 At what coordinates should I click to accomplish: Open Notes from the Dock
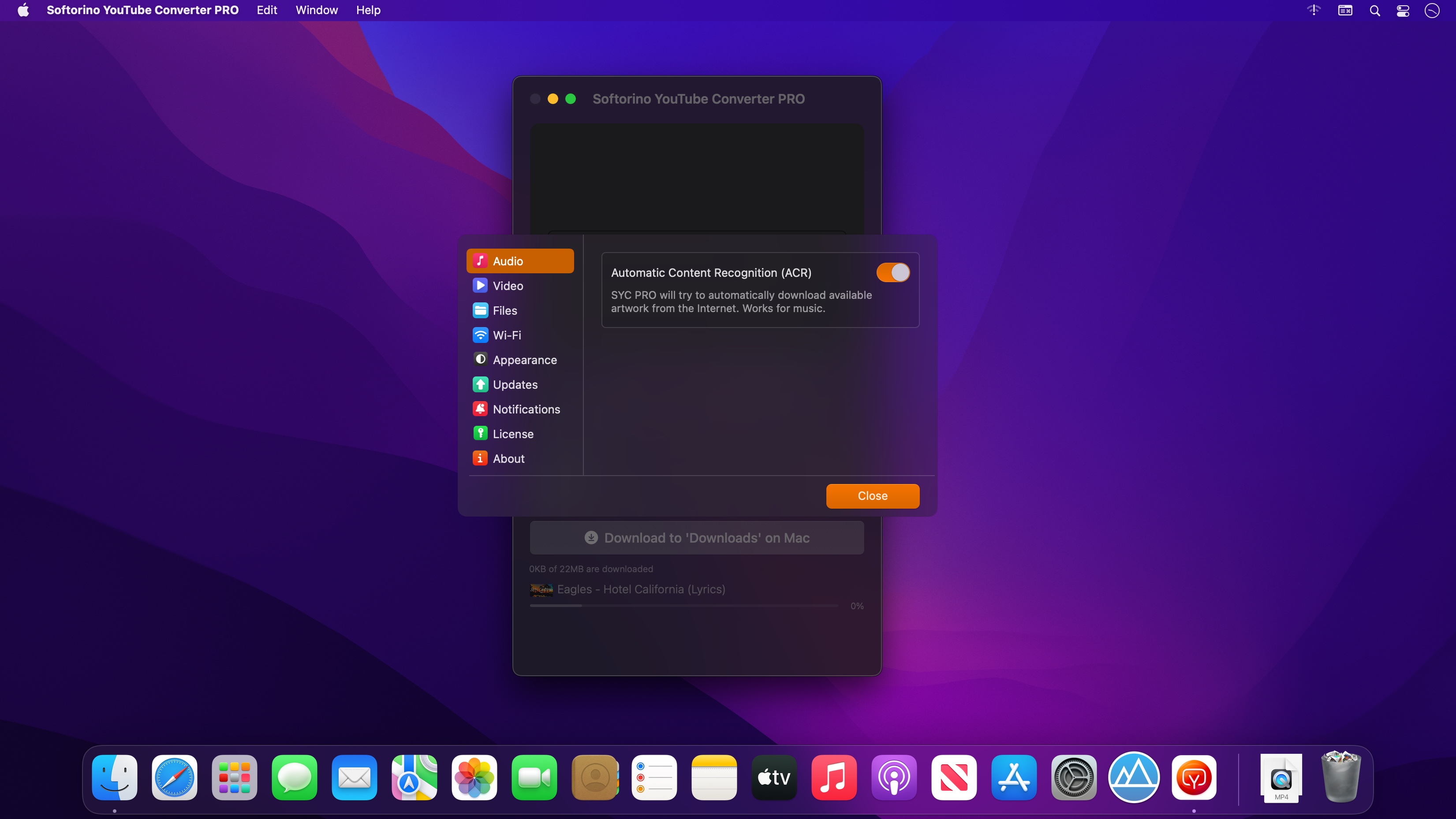(x=714, y=778)
